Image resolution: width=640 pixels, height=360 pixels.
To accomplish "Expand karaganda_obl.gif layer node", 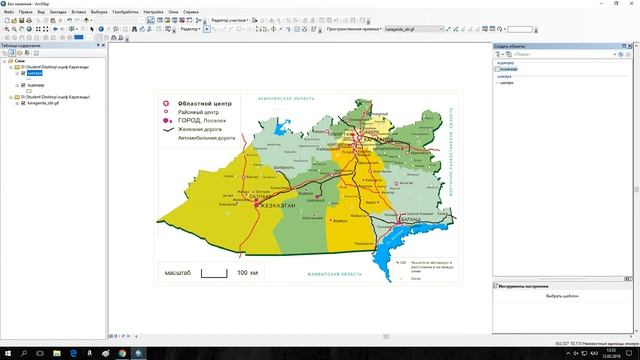I will [x=17, y=103].
